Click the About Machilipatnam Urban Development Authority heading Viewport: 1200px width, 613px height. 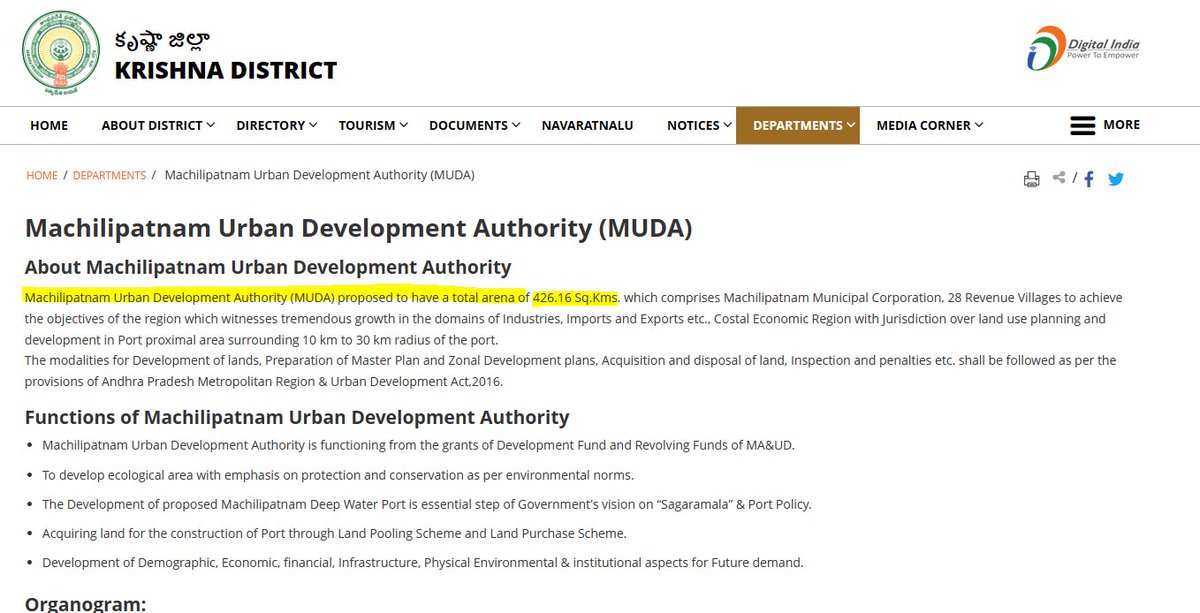[268, 267]
